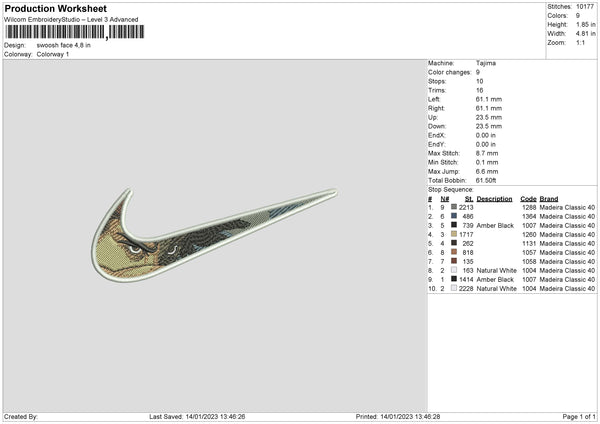The width and height of the screenshot is (600, 424).
Task: Click the 'Brand' column header
Action: tap(549, 199)
